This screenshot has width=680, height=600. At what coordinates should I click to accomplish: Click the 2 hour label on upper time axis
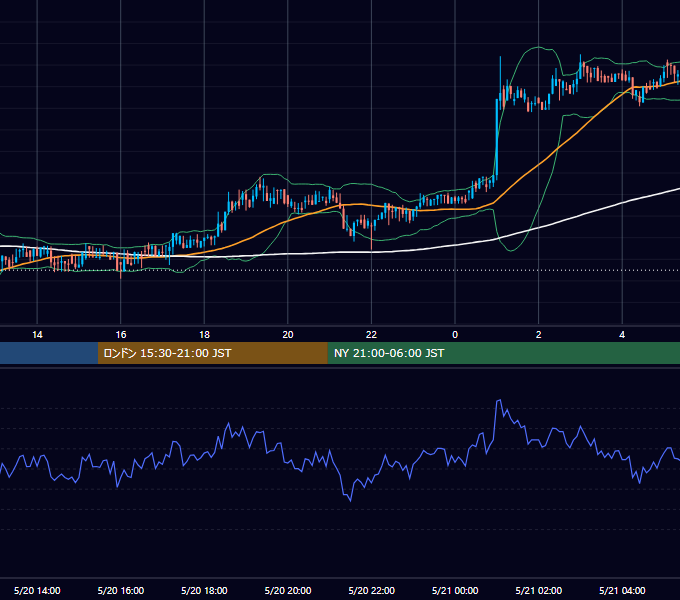click(x=539, y=335)
